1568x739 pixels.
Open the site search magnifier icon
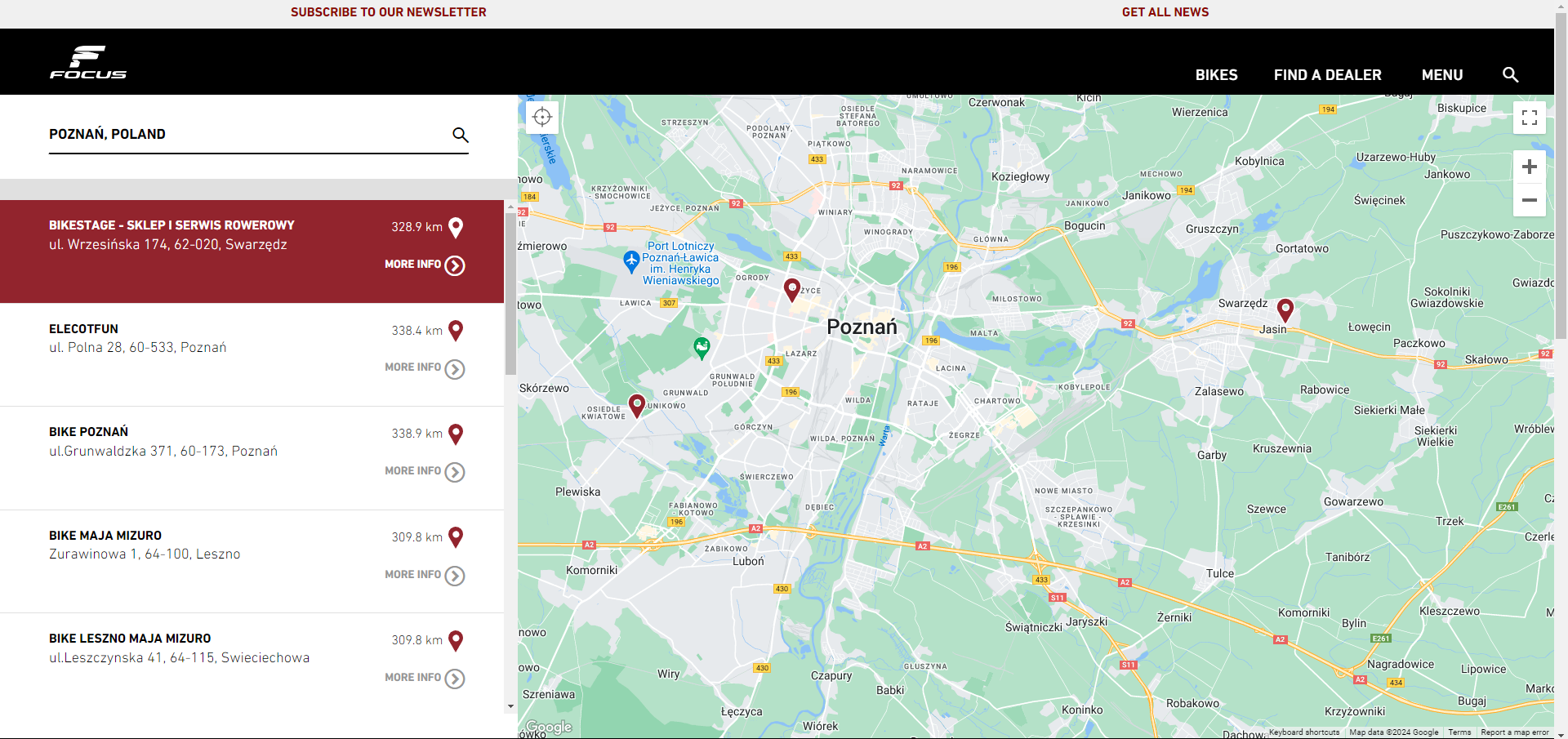pyautogui.click(x=1510, y=74)
